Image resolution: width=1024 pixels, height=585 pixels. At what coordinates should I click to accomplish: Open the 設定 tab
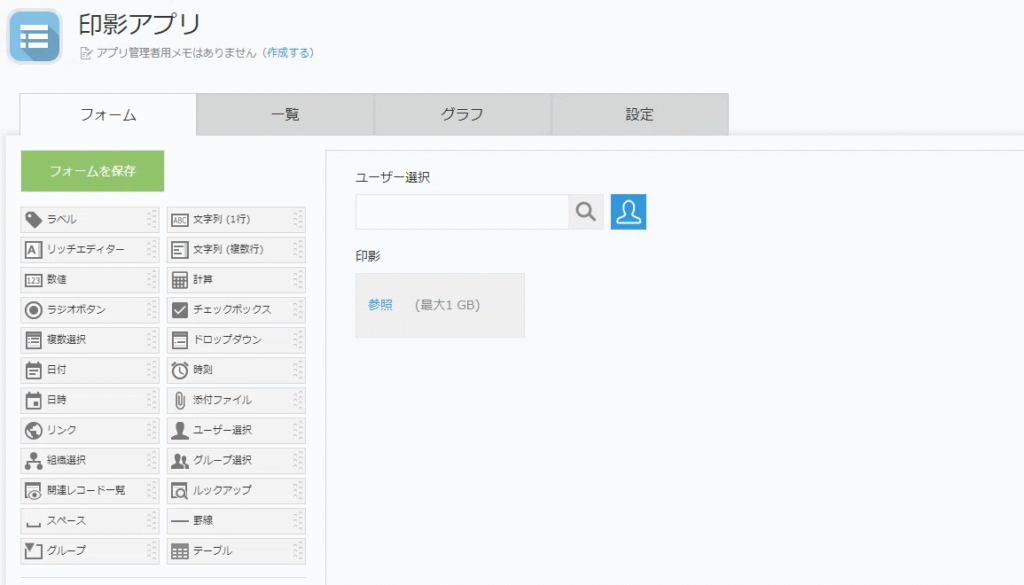coord(639,114)
